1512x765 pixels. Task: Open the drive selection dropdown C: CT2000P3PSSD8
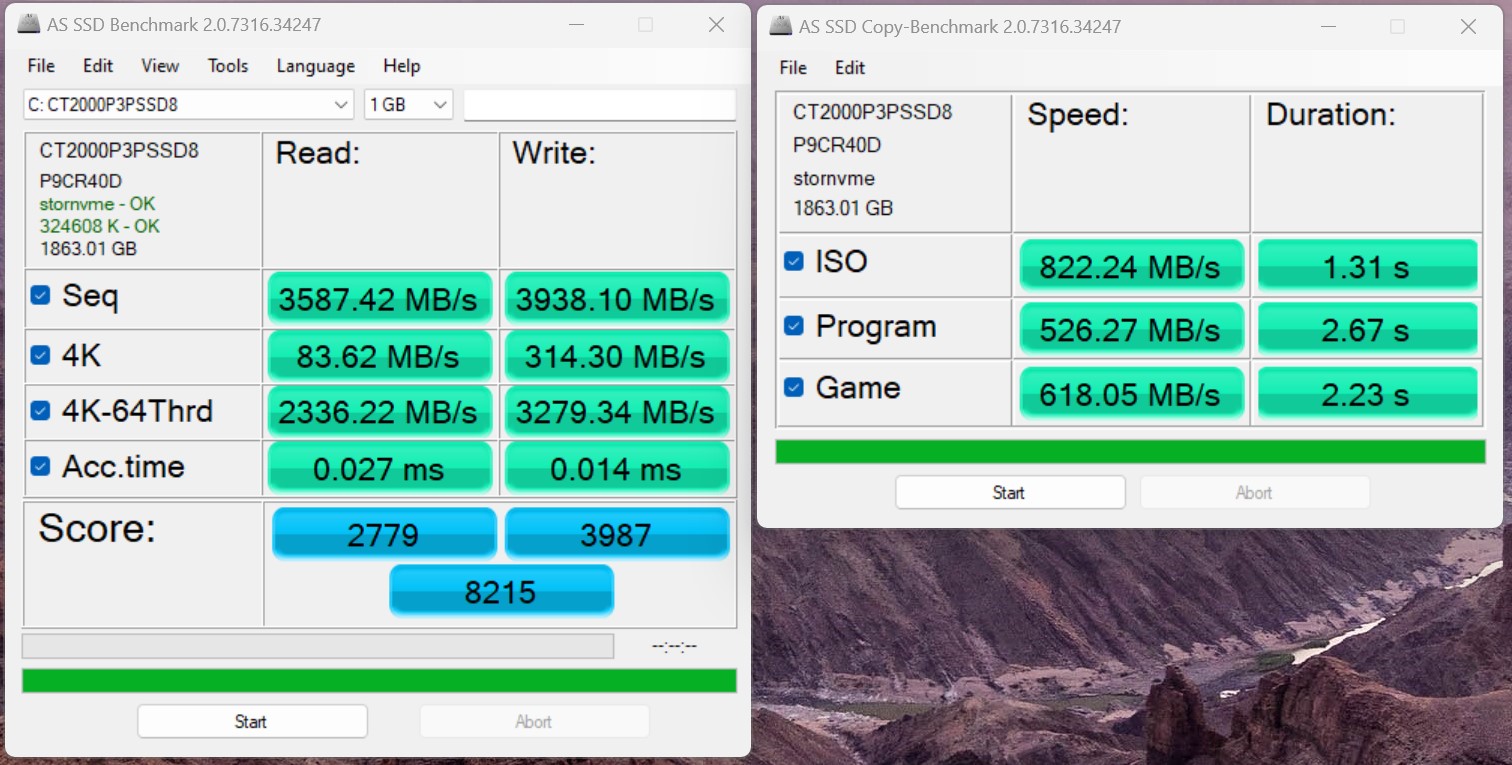point(188,104)
